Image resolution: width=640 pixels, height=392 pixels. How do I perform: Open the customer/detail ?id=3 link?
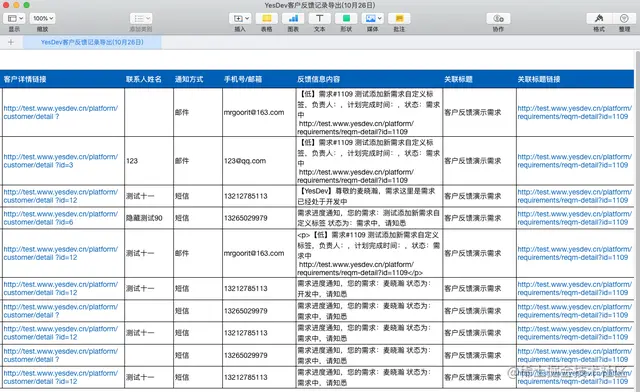[x=61, y=161]
